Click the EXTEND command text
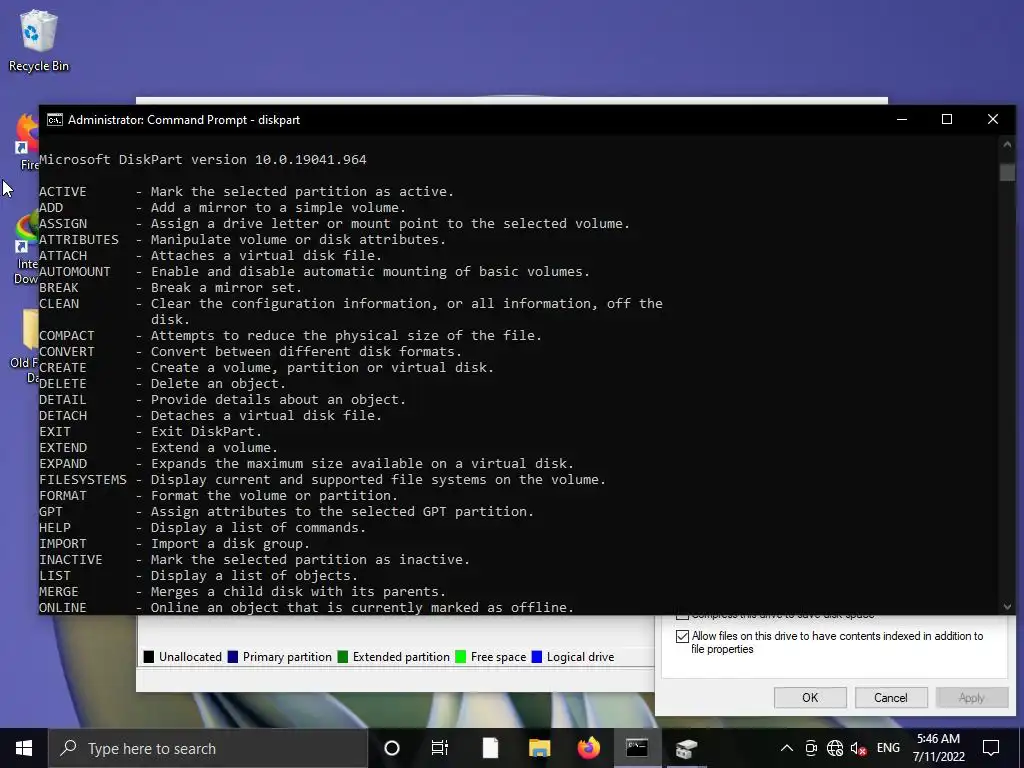1024x768 pixels. (63, 447)
